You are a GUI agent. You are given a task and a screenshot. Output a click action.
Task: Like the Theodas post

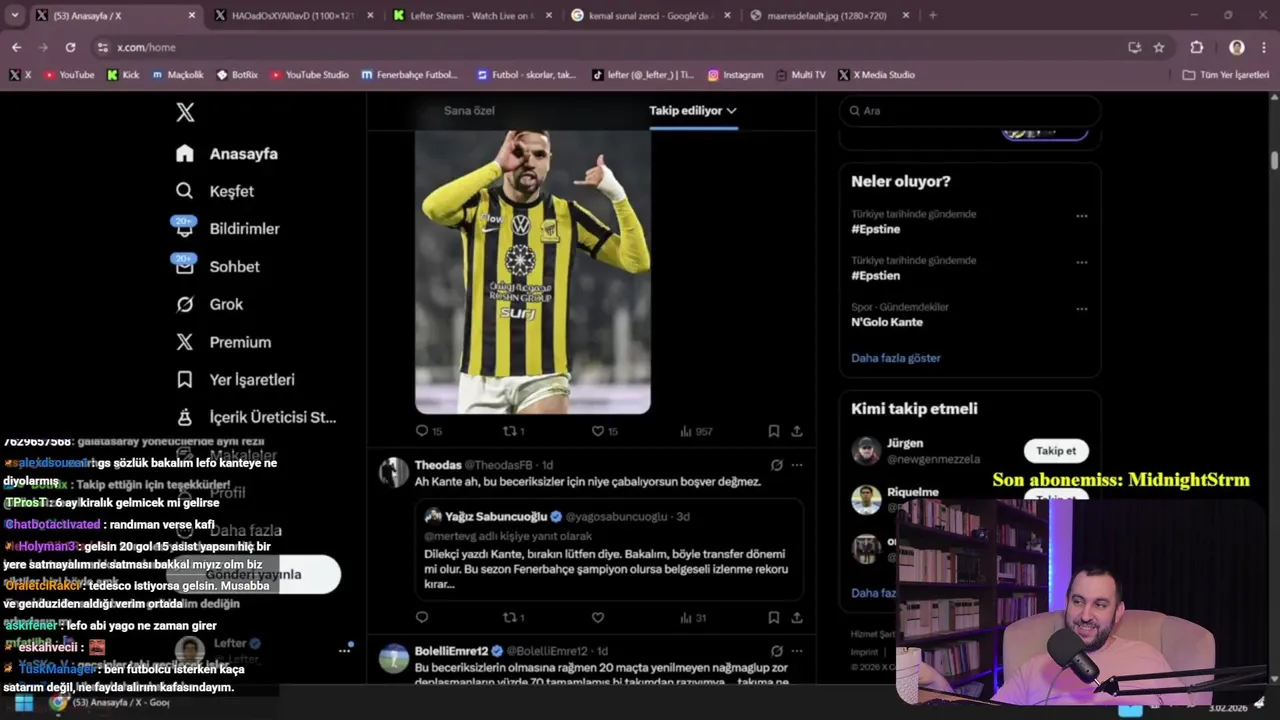click(x=598, y=617)
